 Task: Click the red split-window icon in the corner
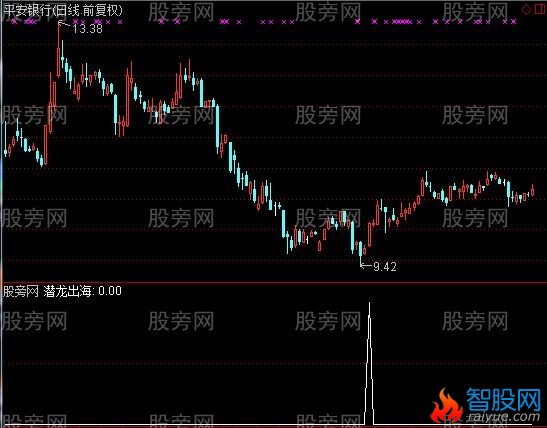(540, 9)
